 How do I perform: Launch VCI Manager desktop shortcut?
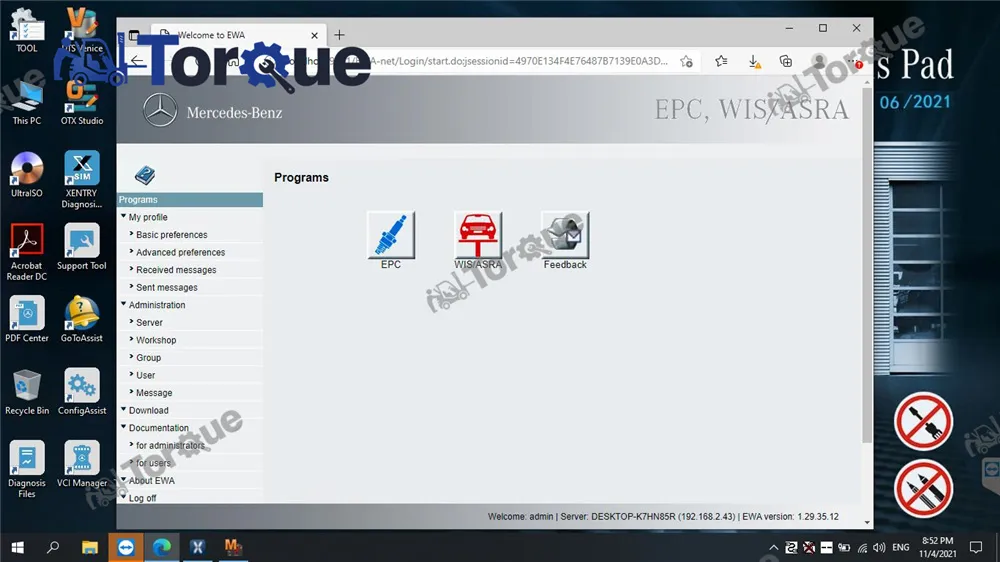pyautogui.click(x=82, y=464)
